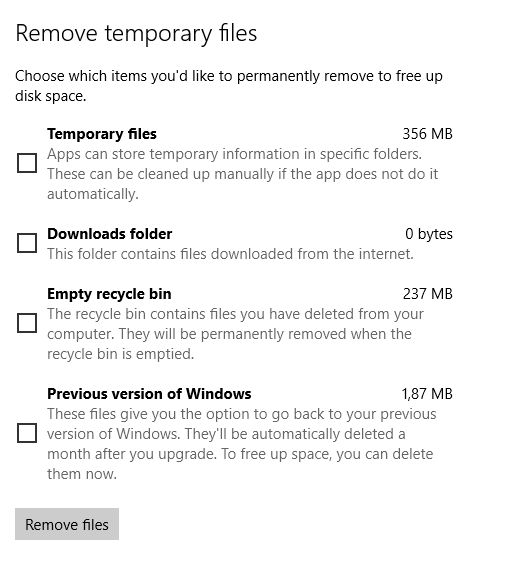505x569 pixels.
Task: Click the Remove temporary files heading
Action: point(136,34)
